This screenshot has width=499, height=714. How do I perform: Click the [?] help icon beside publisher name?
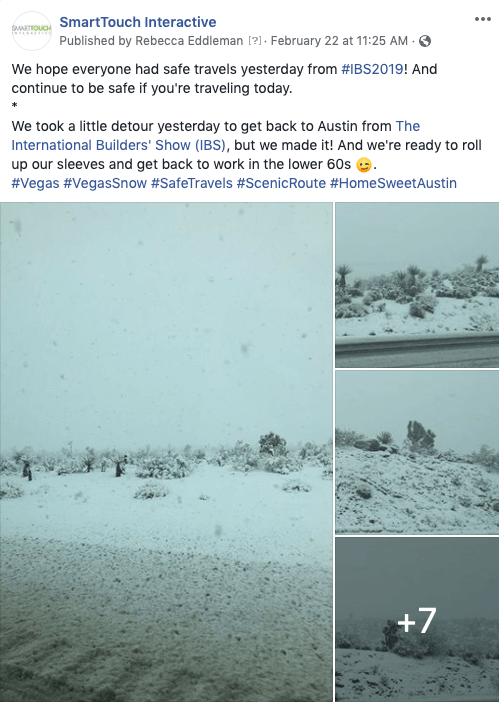click(x=255, y=41)
